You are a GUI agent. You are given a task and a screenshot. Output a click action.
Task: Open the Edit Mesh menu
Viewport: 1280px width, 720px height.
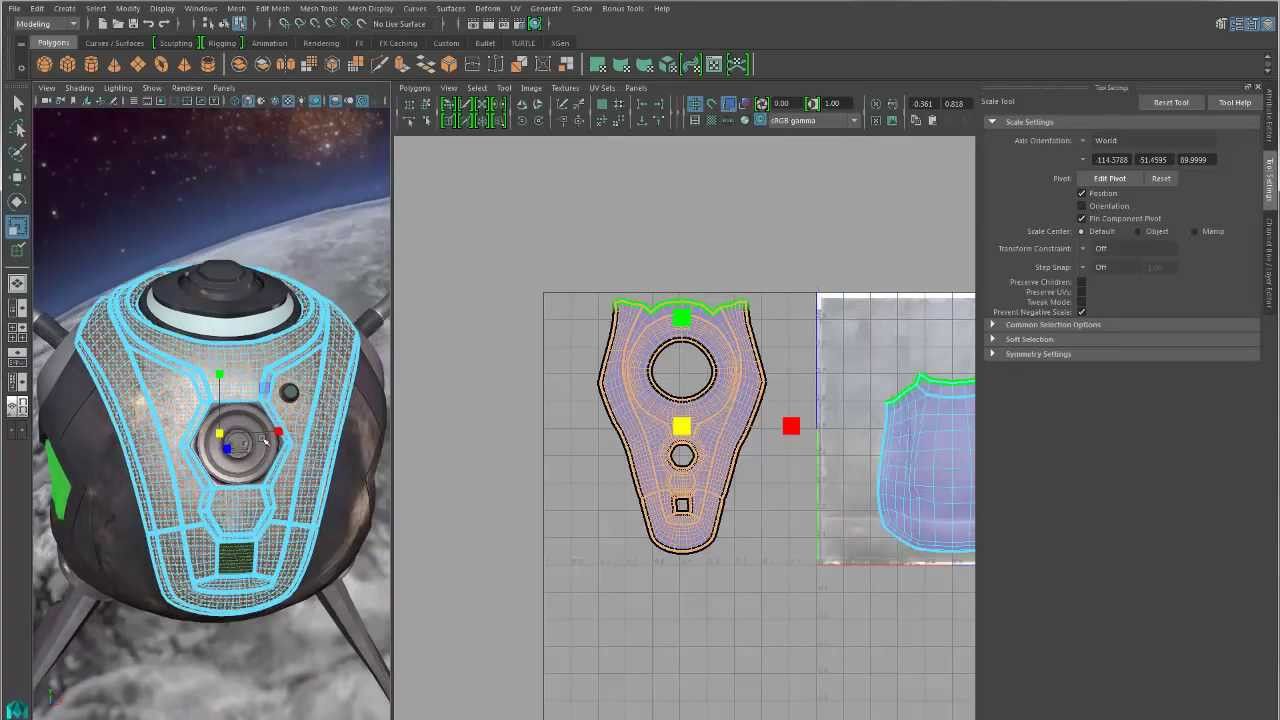pos(272,8)
